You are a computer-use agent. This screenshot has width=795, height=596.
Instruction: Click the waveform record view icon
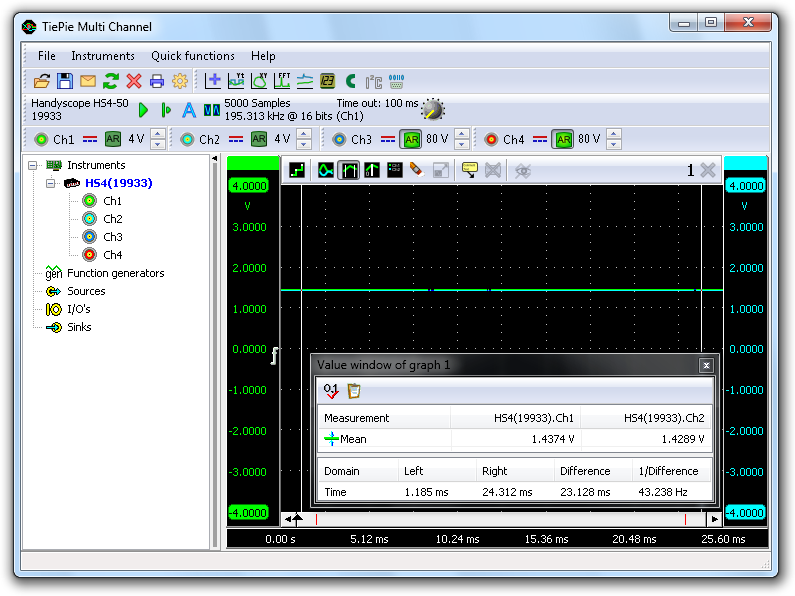coord(211,109)
